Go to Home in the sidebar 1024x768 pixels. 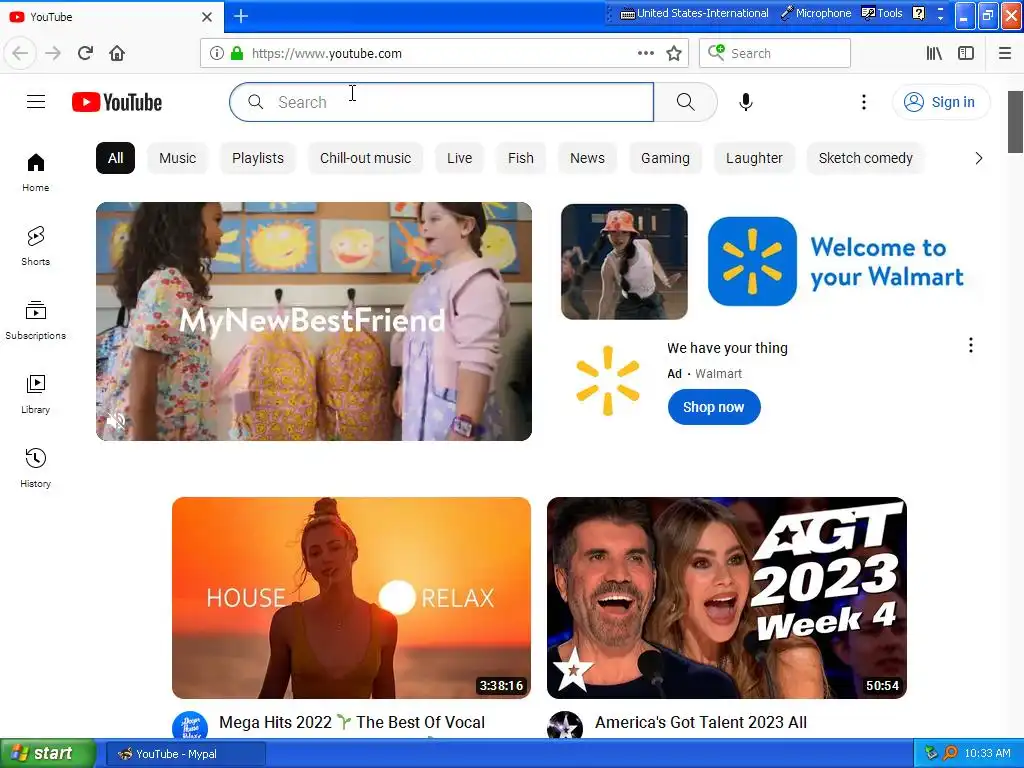(x=36, y=172)
